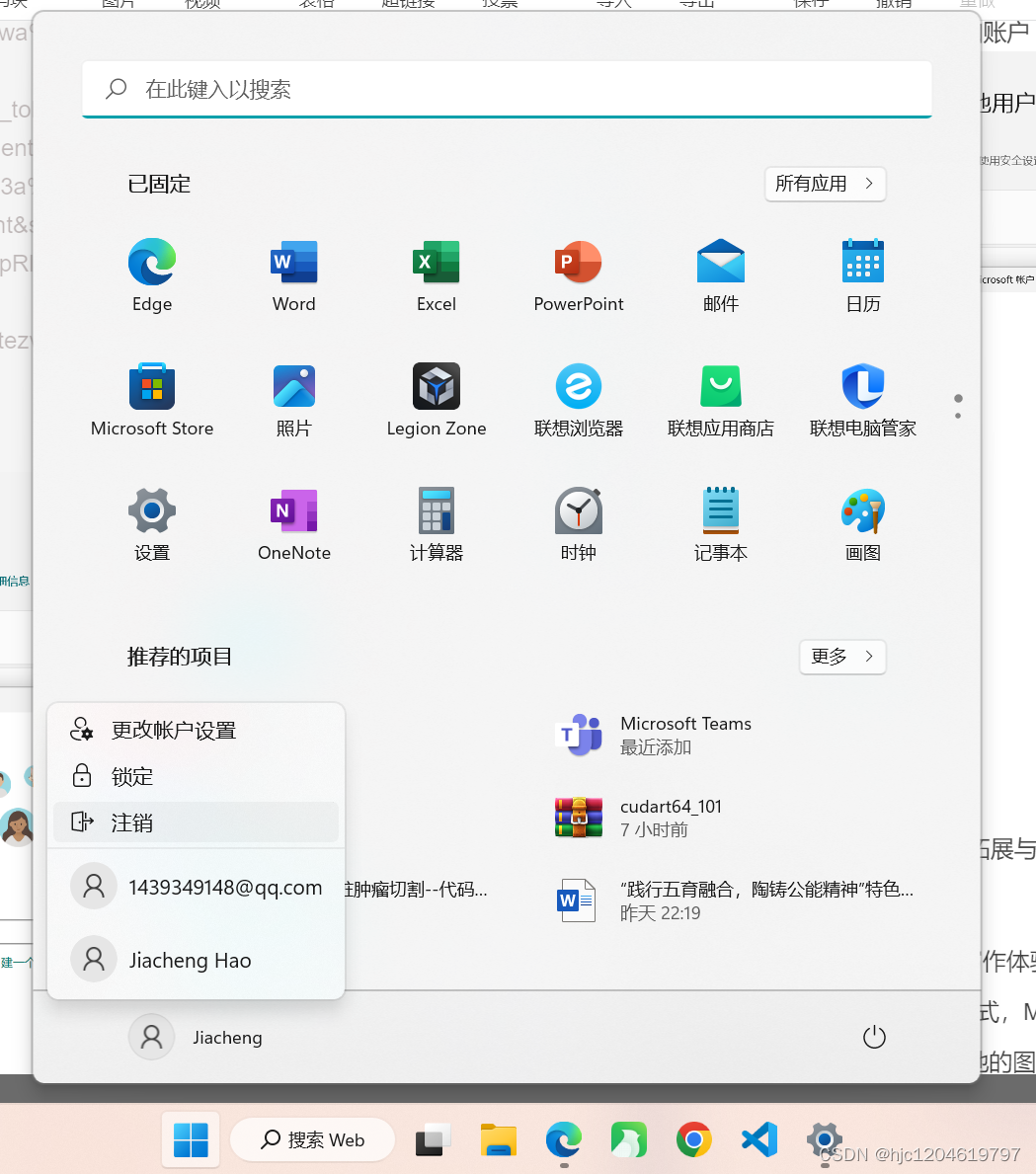Open the 日历 calendar app

tap(863, 274)
